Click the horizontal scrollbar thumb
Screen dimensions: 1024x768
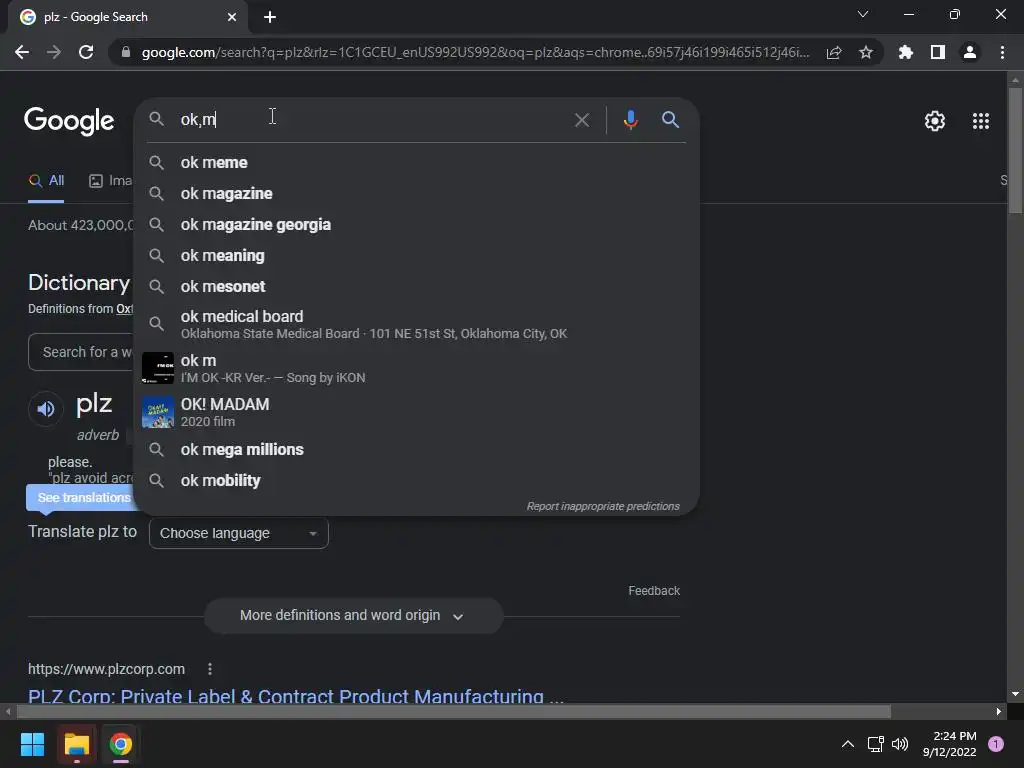pyautogui.click(x=454, y=711)
